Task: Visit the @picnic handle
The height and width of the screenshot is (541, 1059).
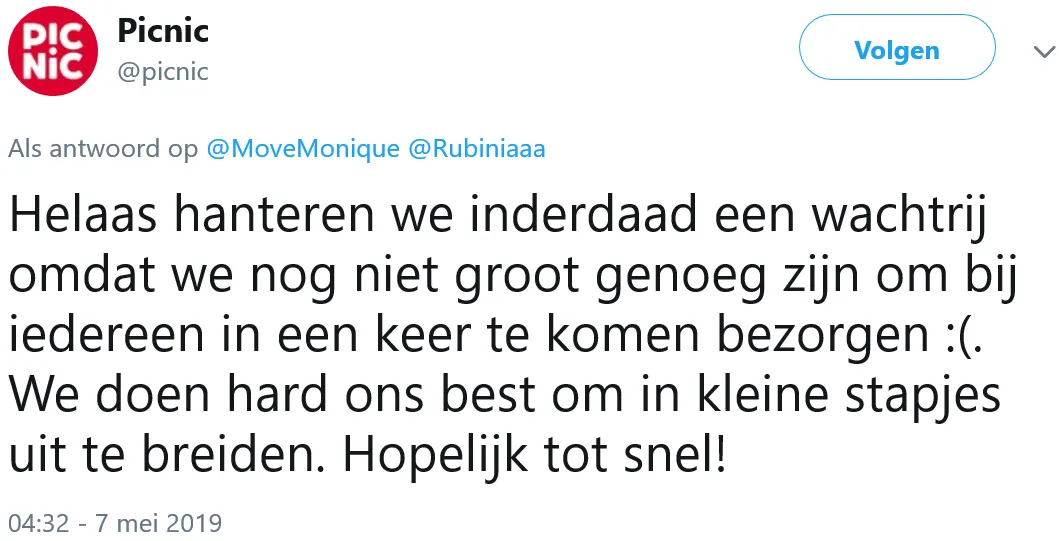Action: [163, 71]
